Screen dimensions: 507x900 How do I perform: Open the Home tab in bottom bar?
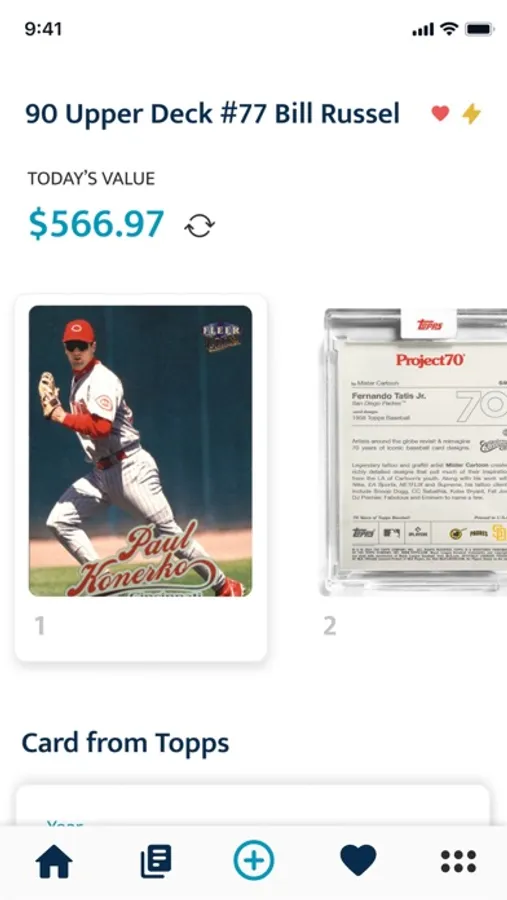(x=54, y=862)
